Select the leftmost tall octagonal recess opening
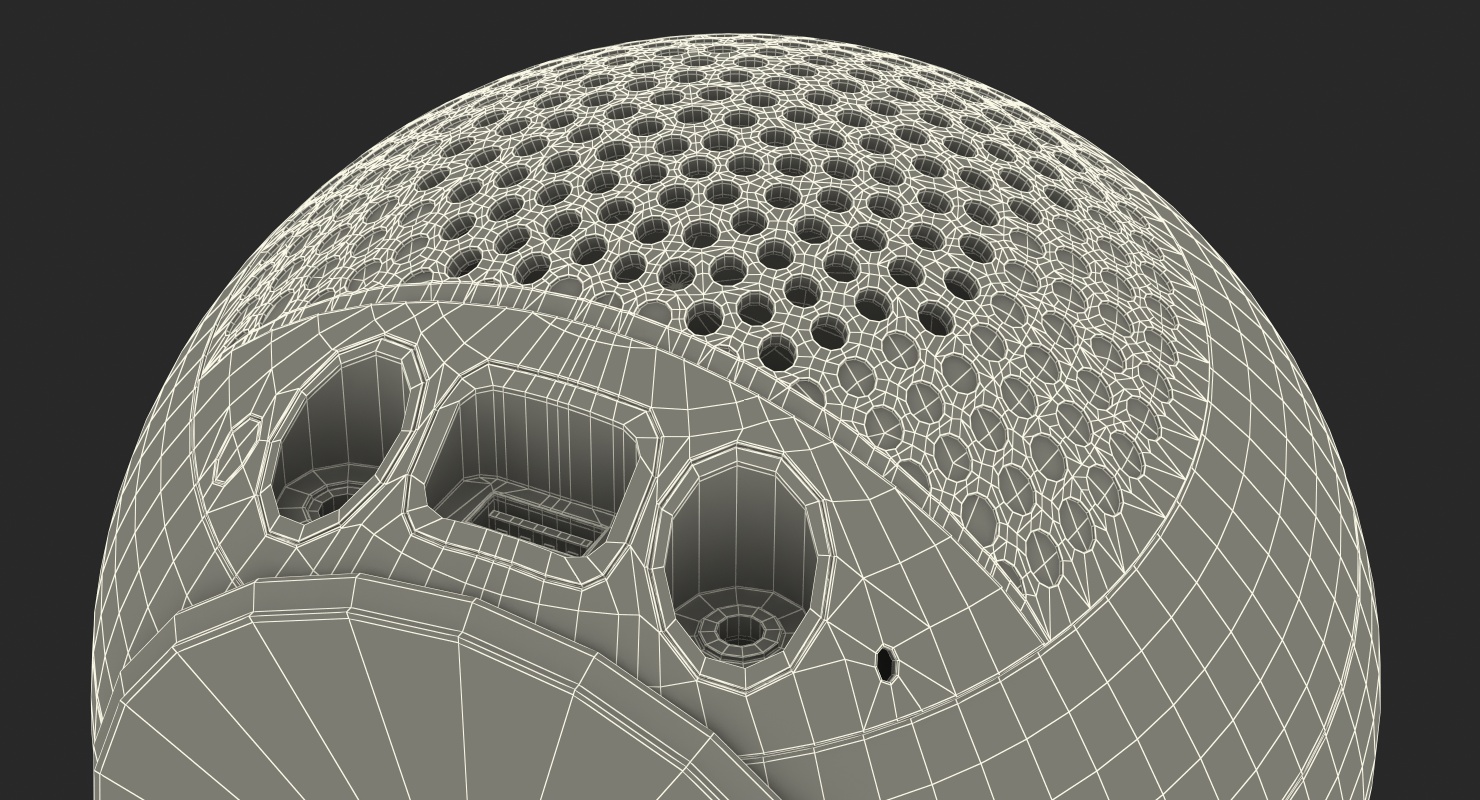This screenshot has height=800, width=1480. coord(343,440)
